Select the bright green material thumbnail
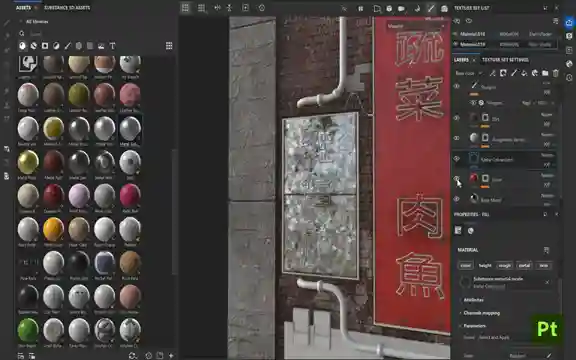 point(28,330)
